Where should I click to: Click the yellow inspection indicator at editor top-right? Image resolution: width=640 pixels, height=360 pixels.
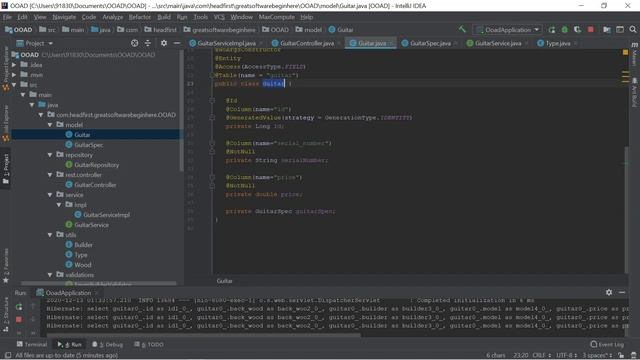(625, 52)
